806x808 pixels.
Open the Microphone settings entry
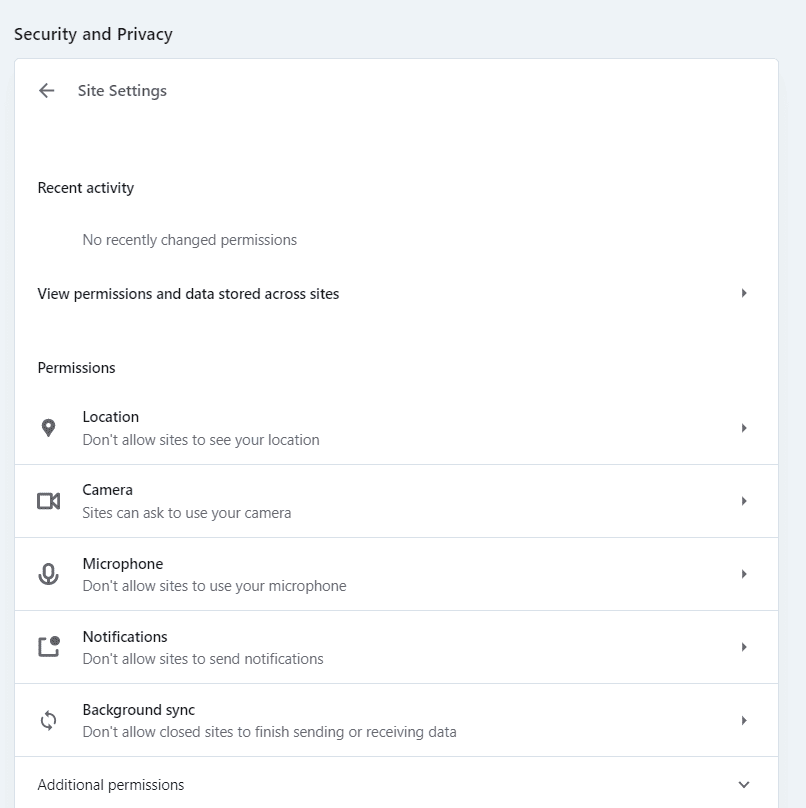(396, 574)
